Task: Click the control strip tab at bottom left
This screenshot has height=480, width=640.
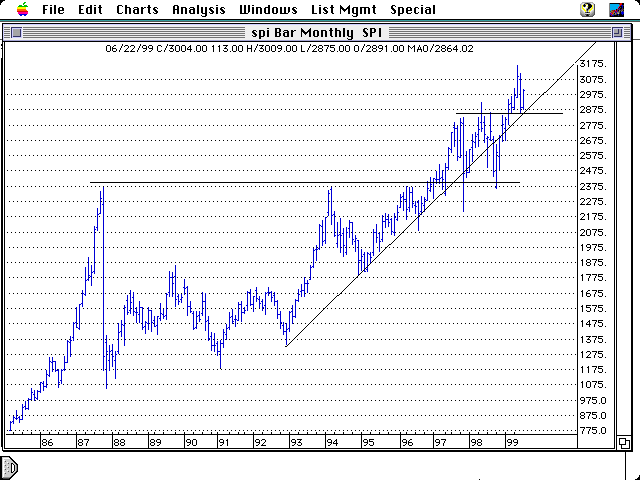Action: point(9,467)
